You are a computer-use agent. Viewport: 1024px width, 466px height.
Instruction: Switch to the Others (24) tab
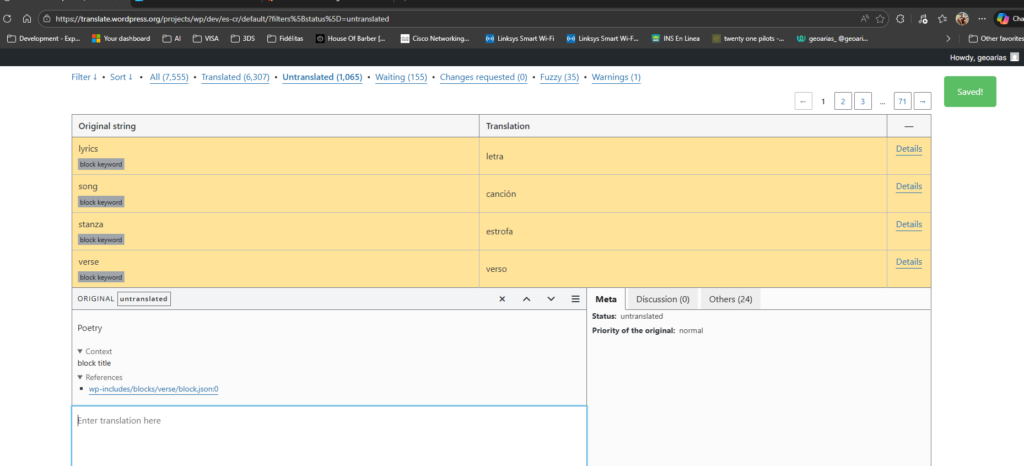[x=730, y=299]
